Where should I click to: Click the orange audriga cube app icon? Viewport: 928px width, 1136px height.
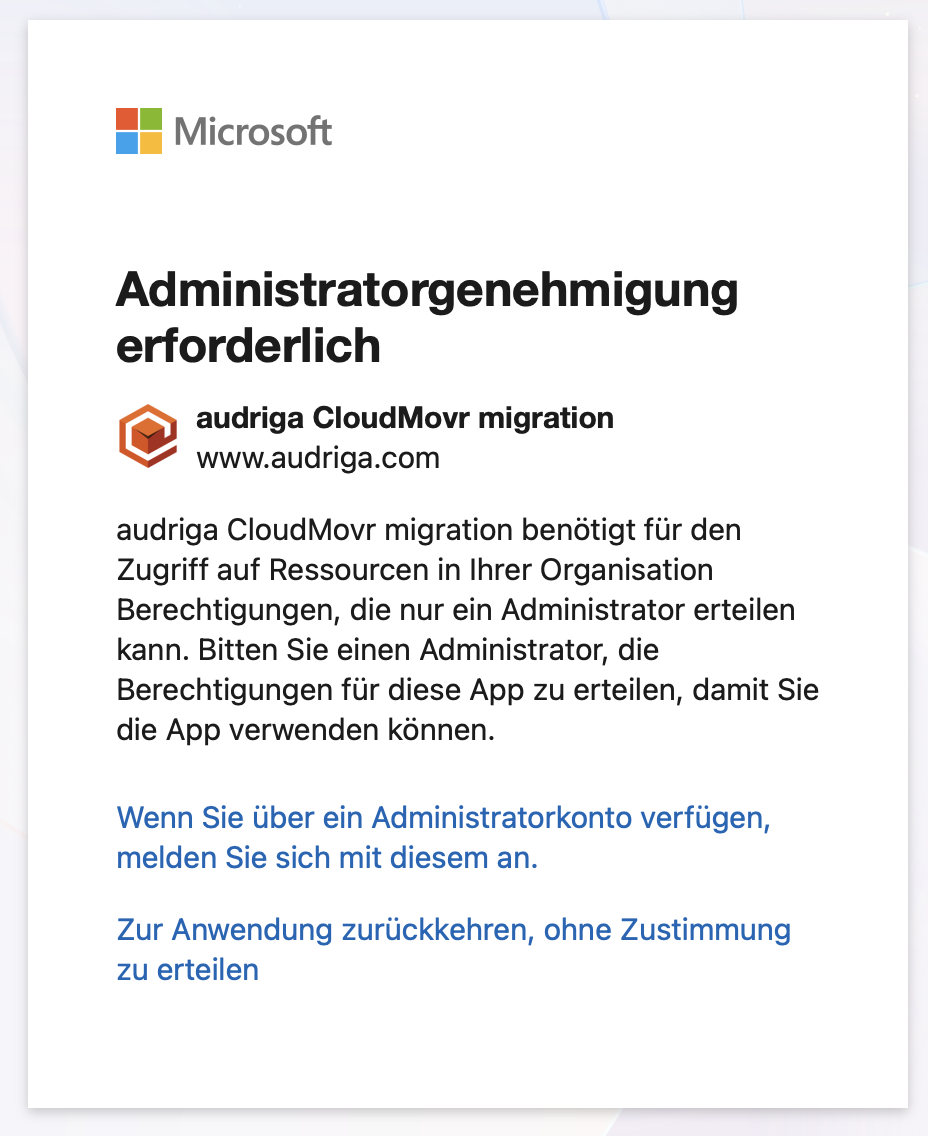tap(149, 435)
